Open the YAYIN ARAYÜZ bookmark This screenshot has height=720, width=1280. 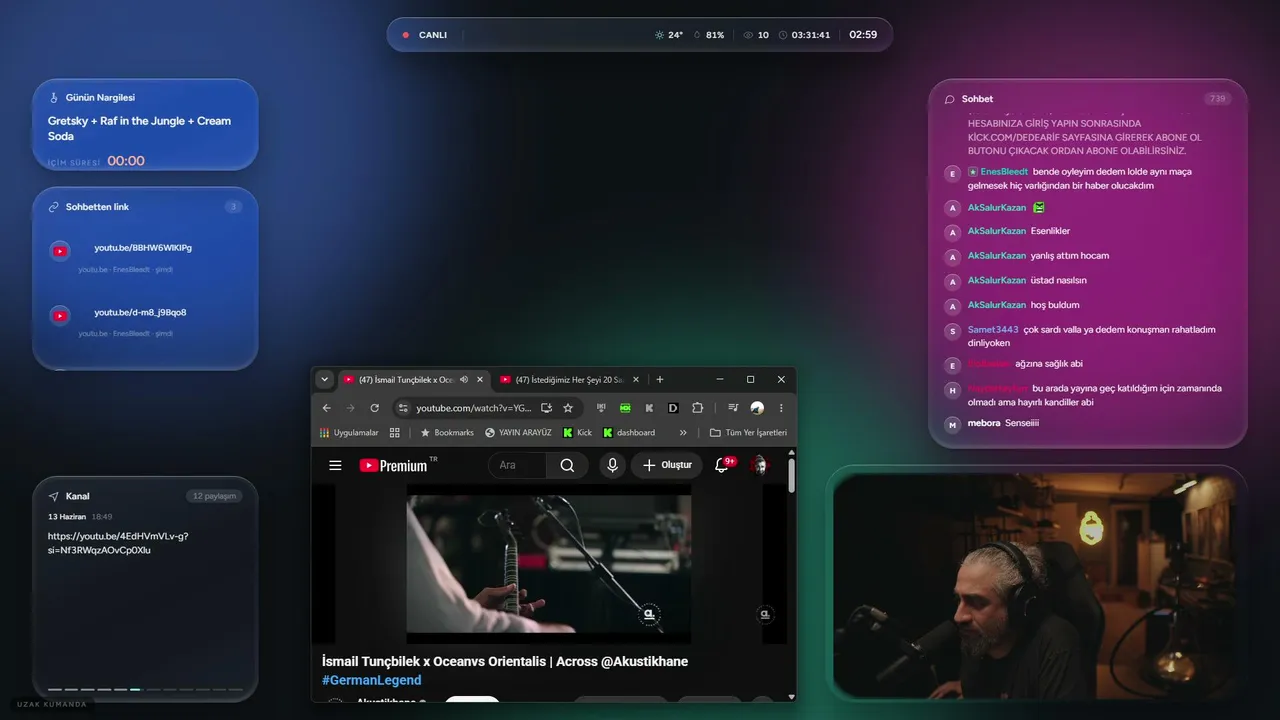[x=518, y=433]
